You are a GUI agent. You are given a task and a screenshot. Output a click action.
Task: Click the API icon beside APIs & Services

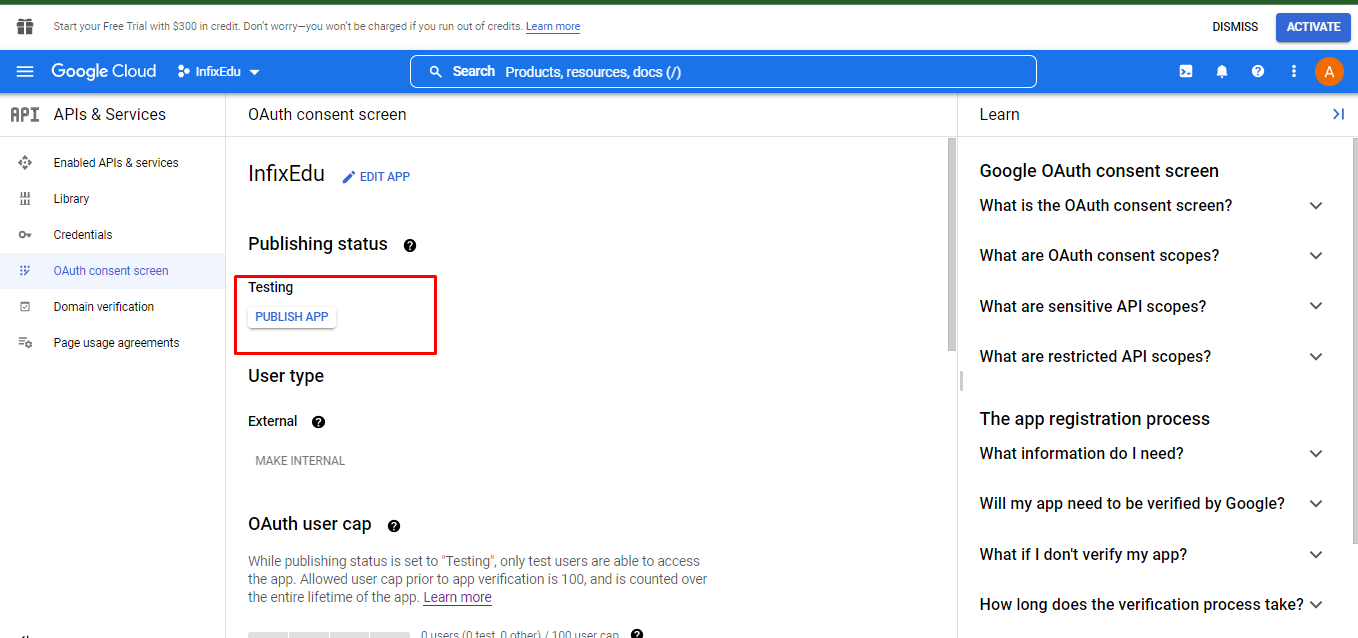point(25,115)
